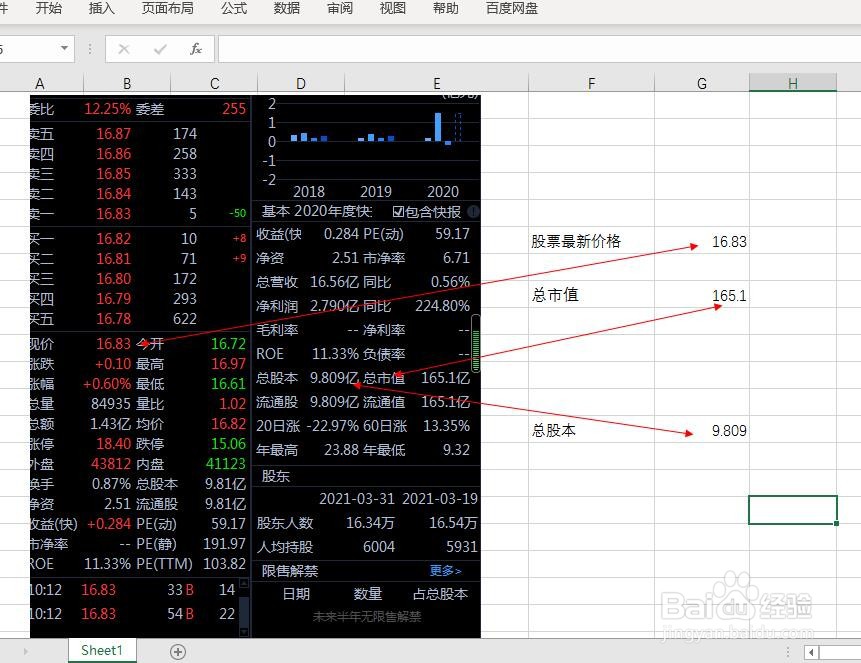Switch to 审阅 ribbon tab
861x663 pixels.
coord(339,8)
